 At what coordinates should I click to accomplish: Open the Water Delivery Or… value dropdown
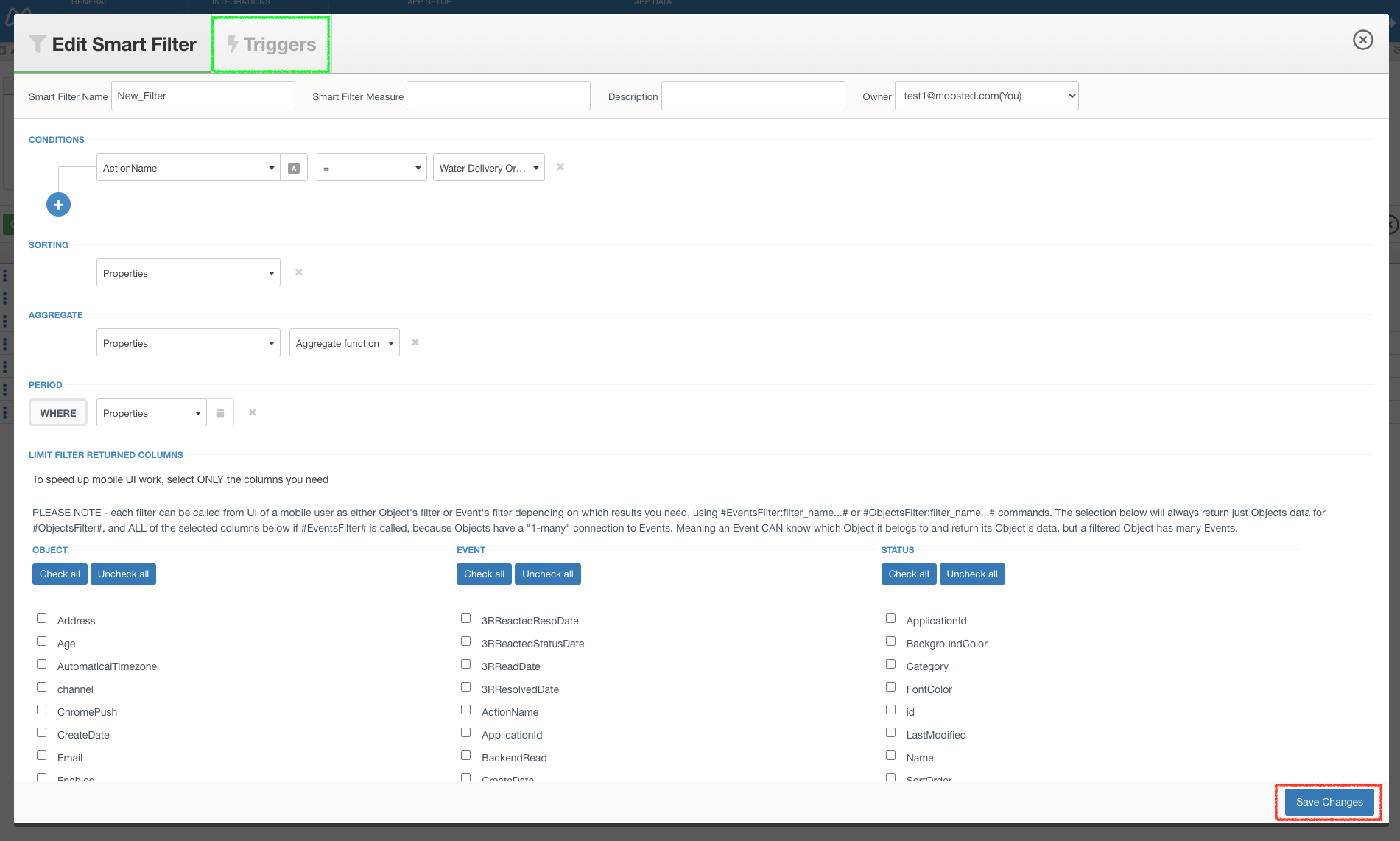(x=489, y=168)
